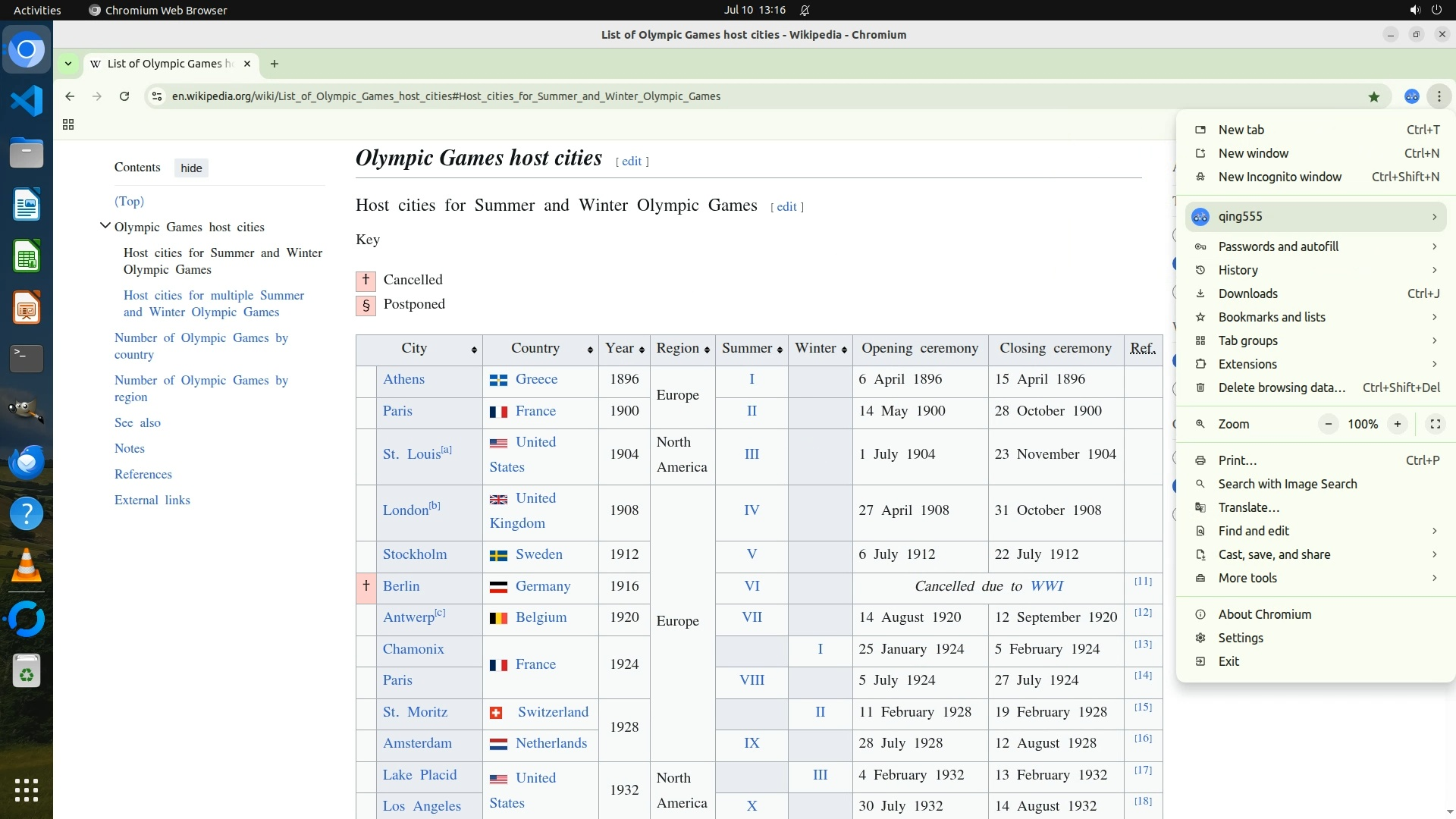Collapse Olympic Games host cities contents section
Viewport: 1456px width, 819px height.
click(x=105, y=226)
